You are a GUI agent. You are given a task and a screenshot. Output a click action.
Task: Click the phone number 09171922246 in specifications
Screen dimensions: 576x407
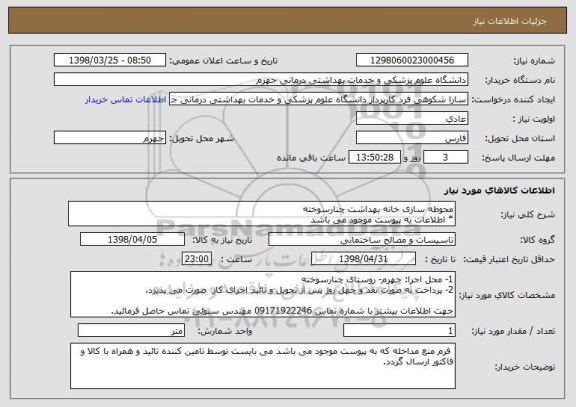coord(283,311)
